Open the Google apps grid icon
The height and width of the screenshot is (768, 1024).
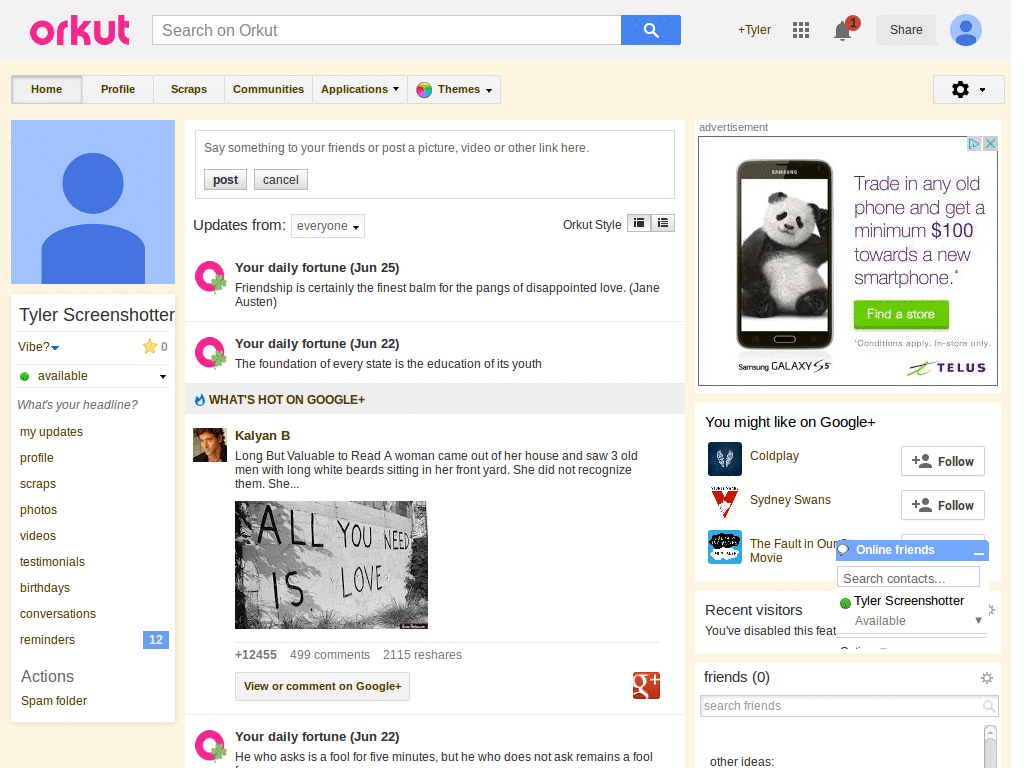(x=801, y=30)
